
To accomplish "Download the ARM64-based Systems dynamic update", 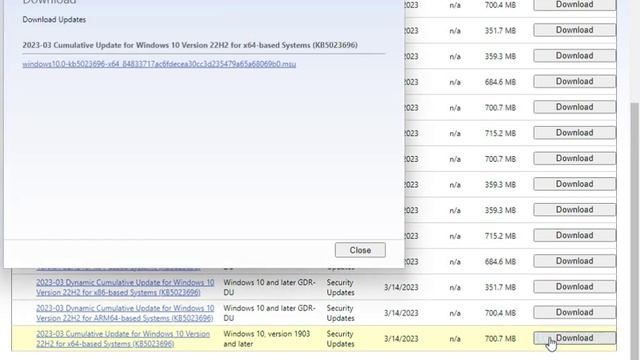I will tap(574, 312).
